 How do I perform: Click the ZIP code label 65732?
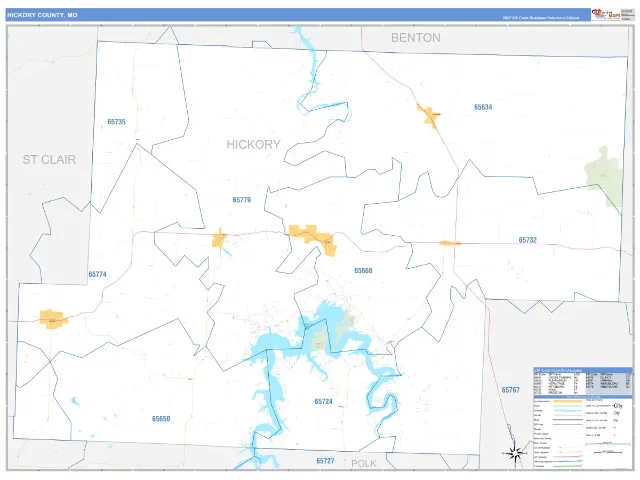pos(527,240)
